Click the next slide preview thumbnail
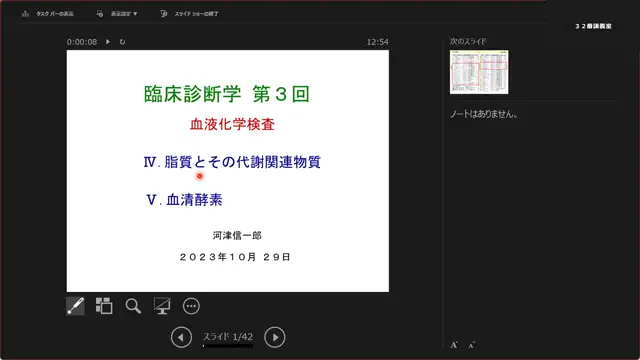 (479, 72)
